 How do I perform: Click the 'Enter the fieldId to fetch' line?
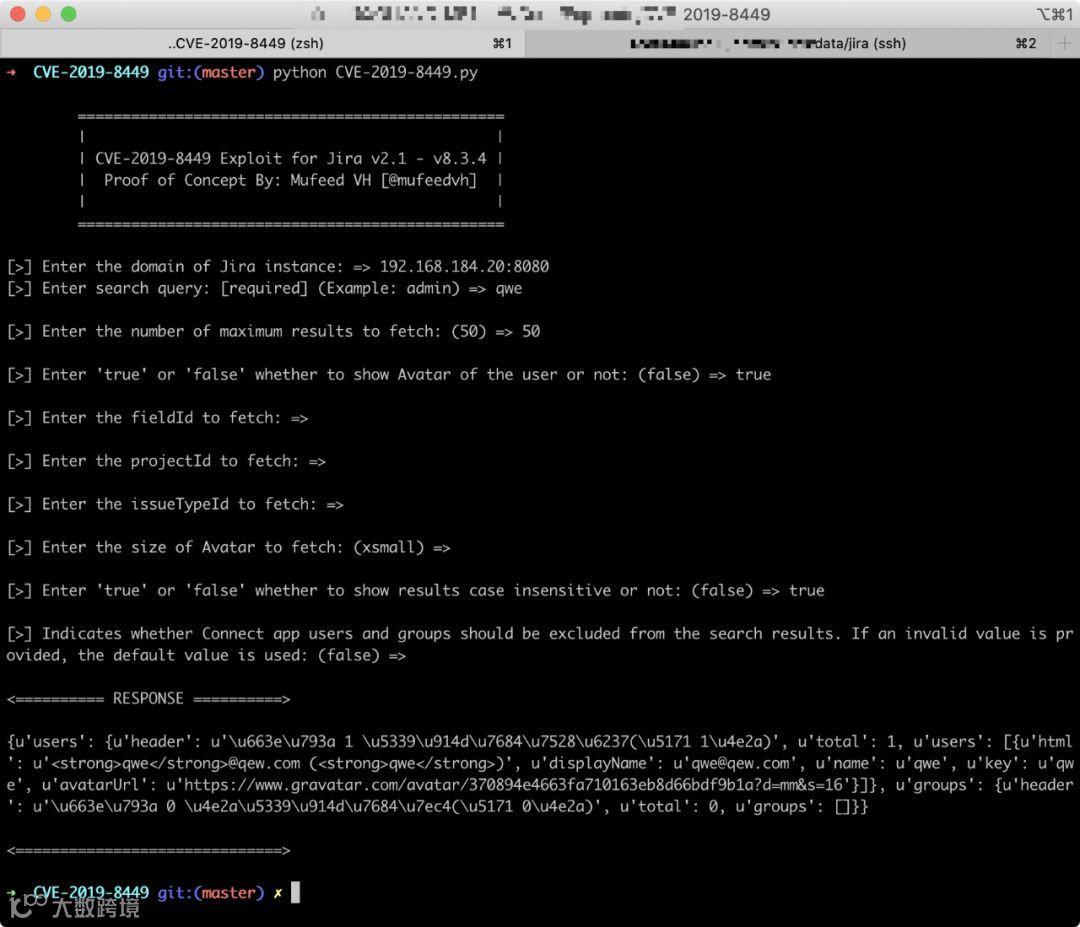point(158,418)
